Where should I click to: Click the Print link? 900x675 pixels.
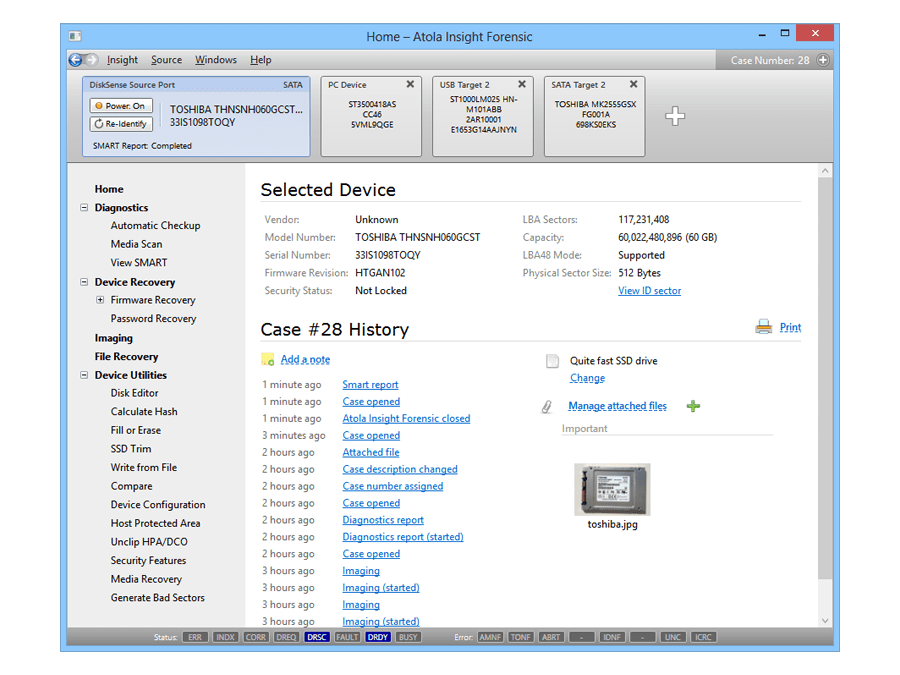tap(790, 327)
